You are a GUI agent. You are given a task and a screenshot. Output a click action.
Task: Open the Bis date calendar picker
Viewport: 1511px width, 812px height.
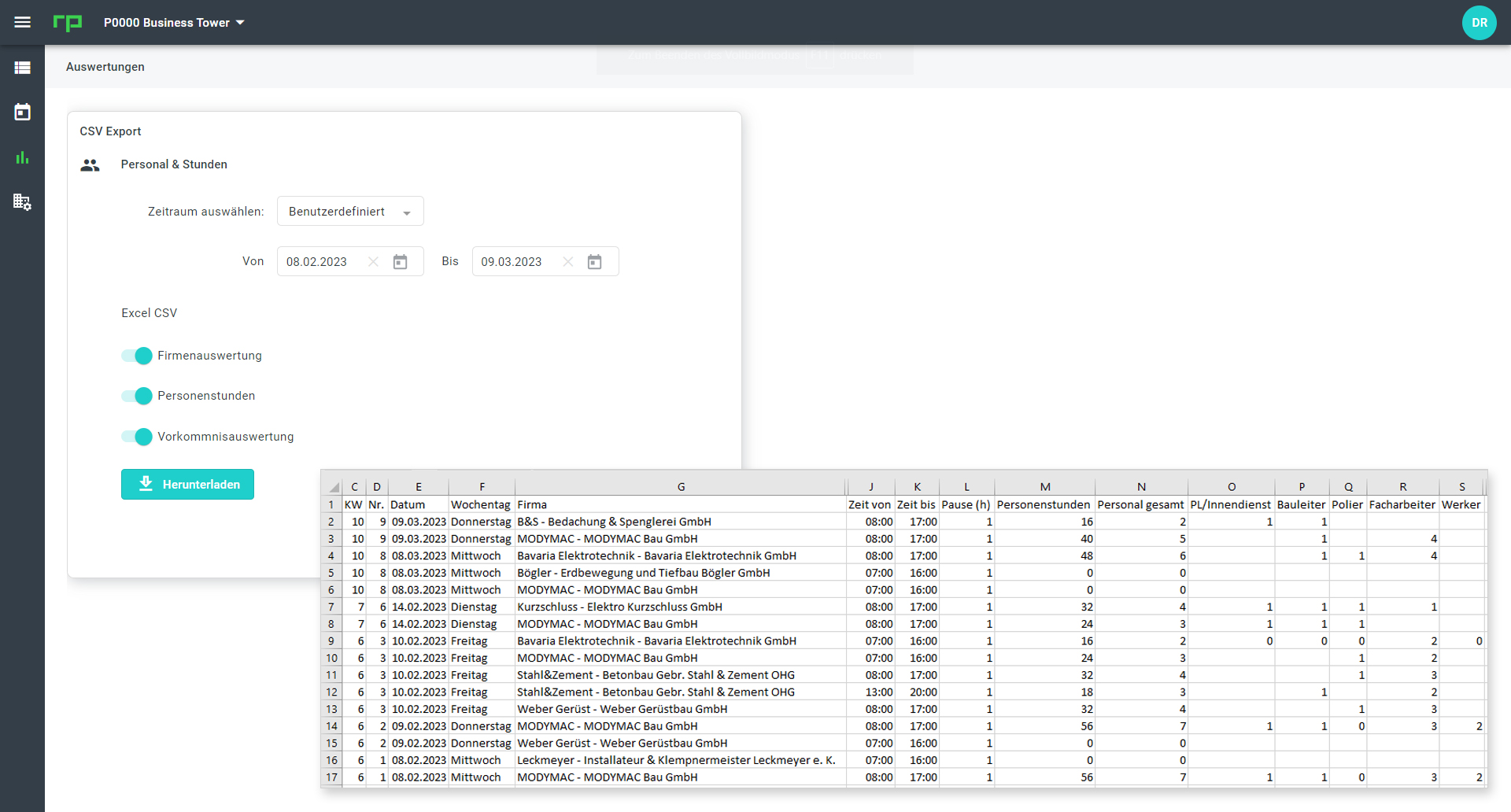tap(595, 262)
